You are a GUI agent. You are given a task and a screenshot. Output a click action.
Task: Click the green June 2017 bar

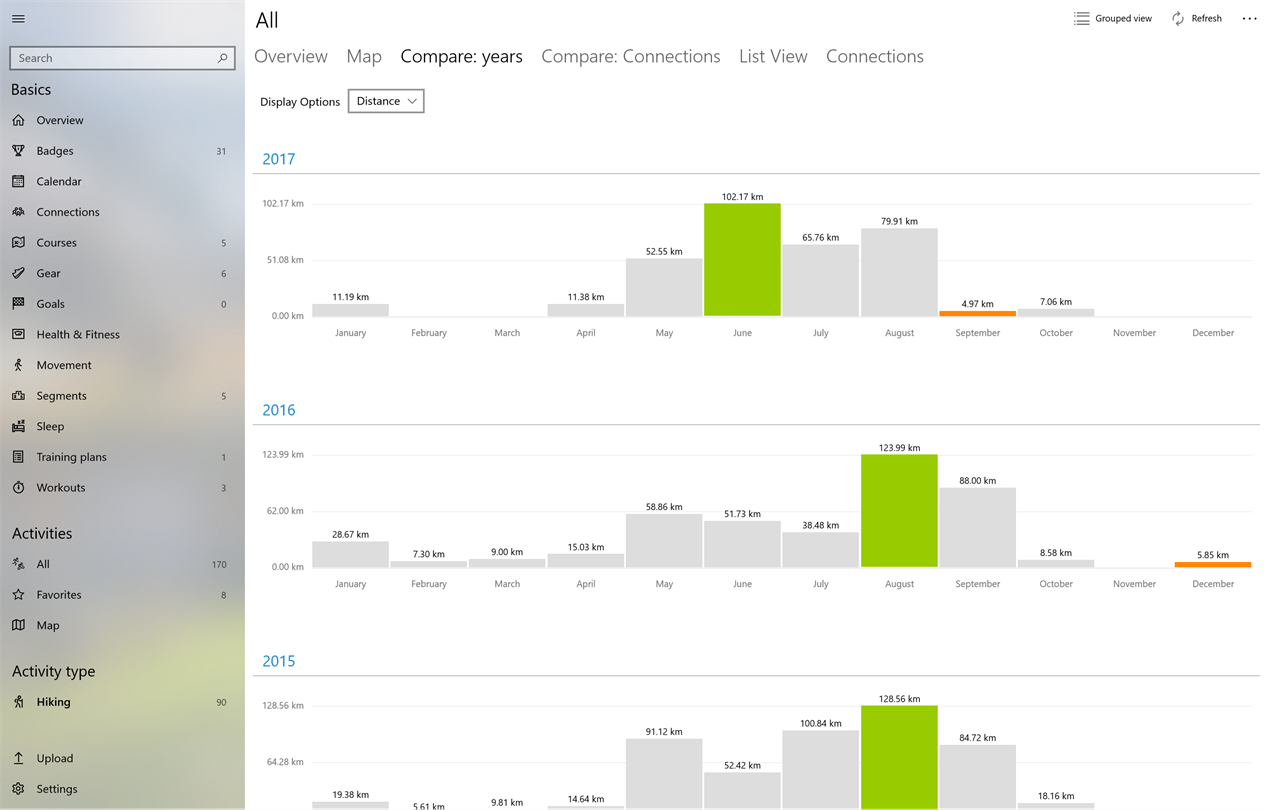point(742,260)
